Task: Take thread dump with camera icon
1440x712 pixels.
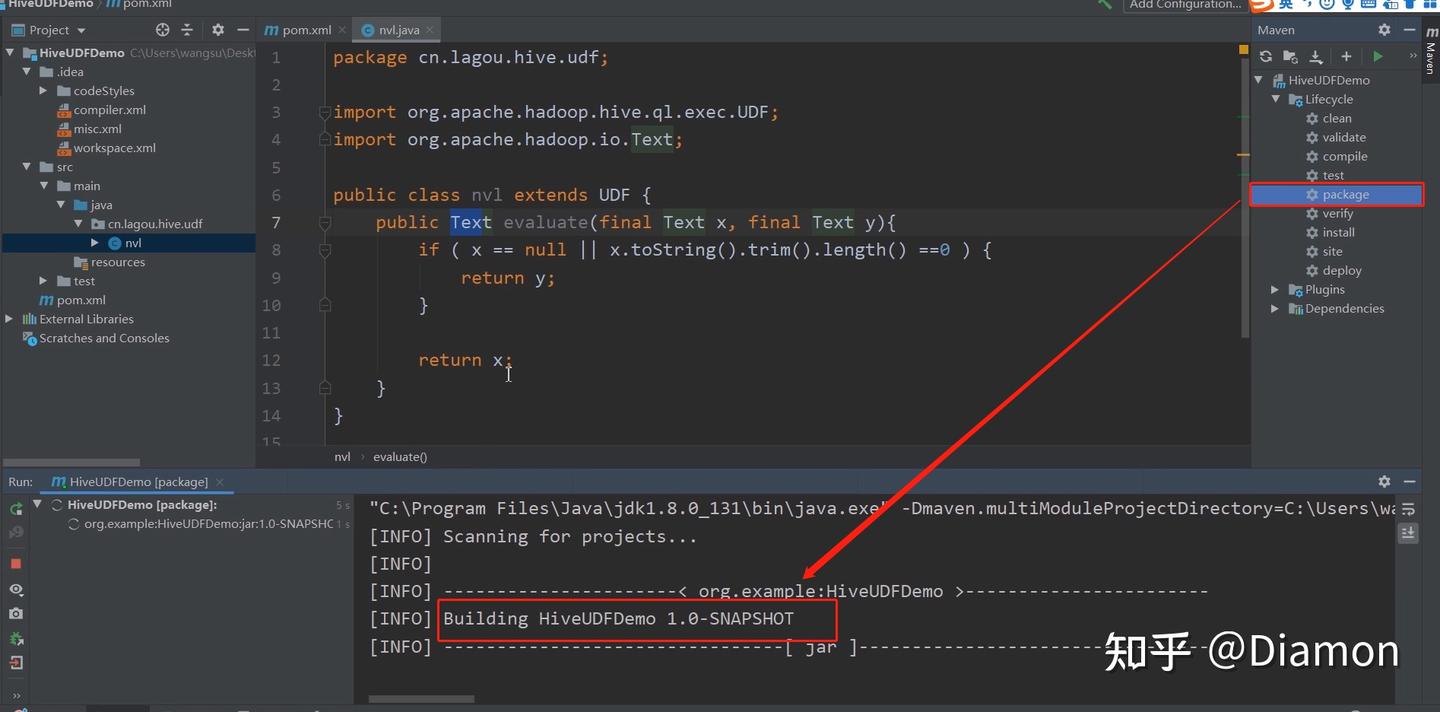Action: coord(16,614)
